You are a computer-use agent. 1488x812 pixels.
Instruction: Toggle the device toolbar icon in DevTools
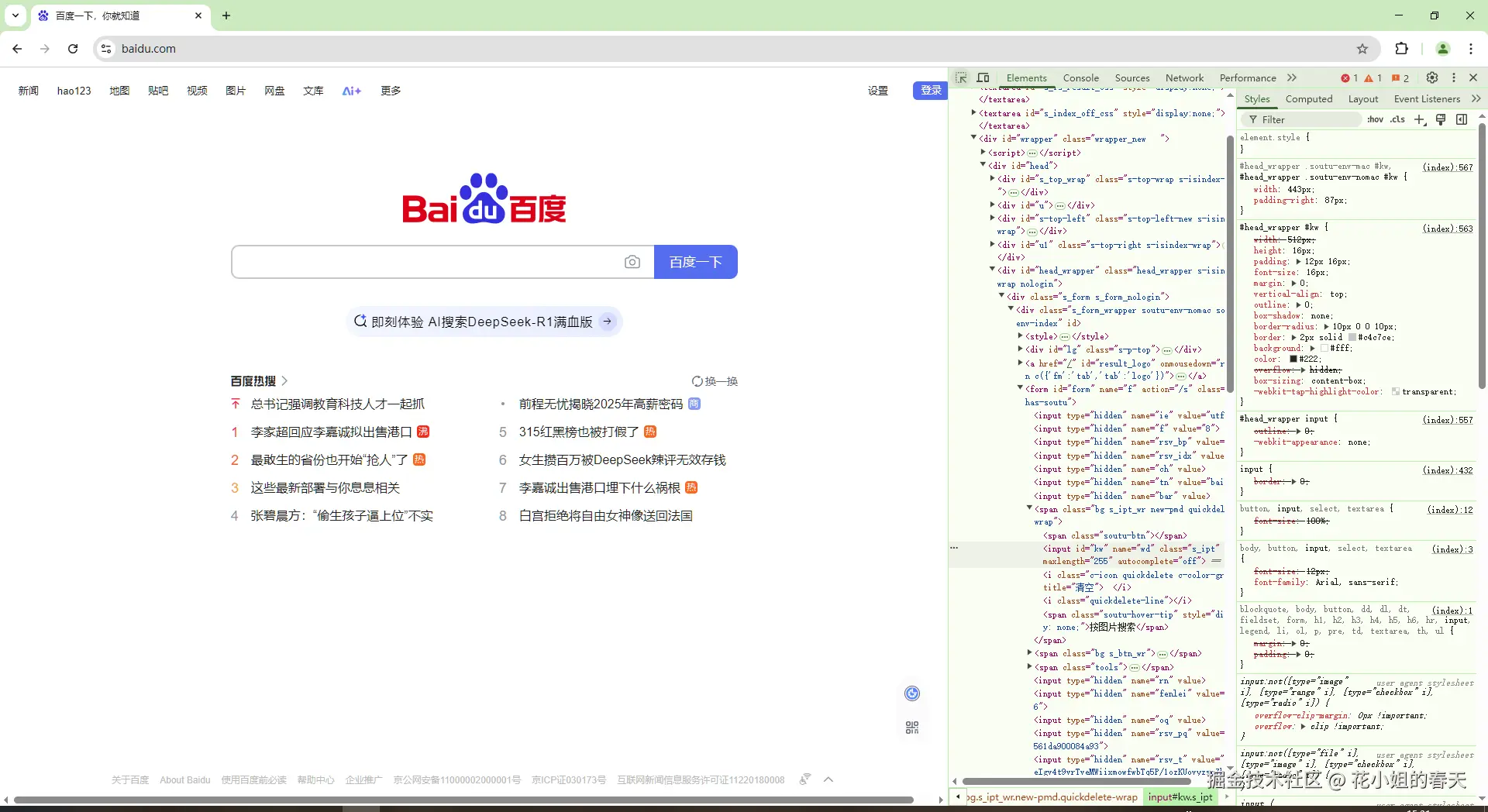pos(983,77)
